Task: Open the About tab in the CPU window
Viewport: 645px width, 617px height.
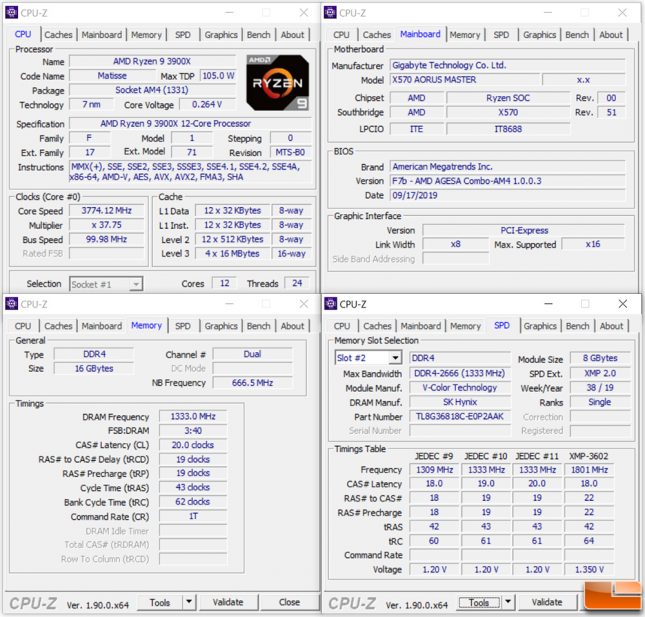Action: click(x=292, y=35)
